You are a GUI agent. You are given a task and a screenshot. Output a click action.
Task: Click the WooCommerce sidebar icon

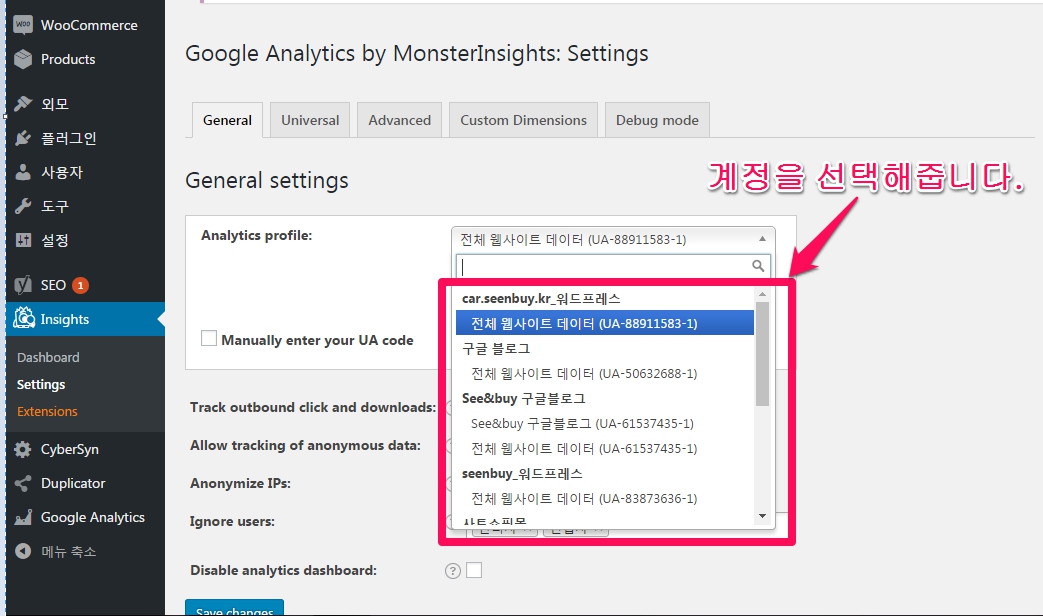[23, 25]
